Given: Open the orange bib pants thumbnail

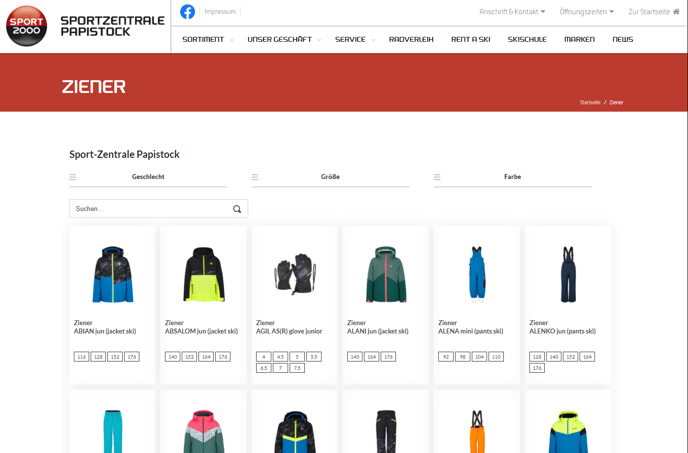Looking at the screenshot, I should (477, 431).
